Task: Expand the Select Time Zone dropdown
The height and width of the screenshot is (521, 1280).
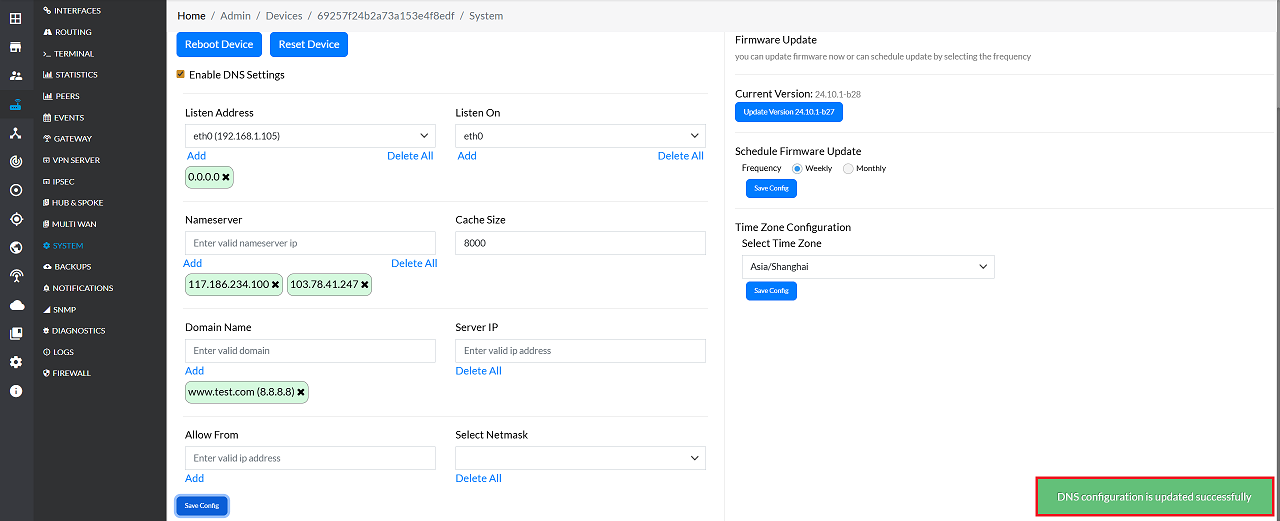Action: coord(868,267)
